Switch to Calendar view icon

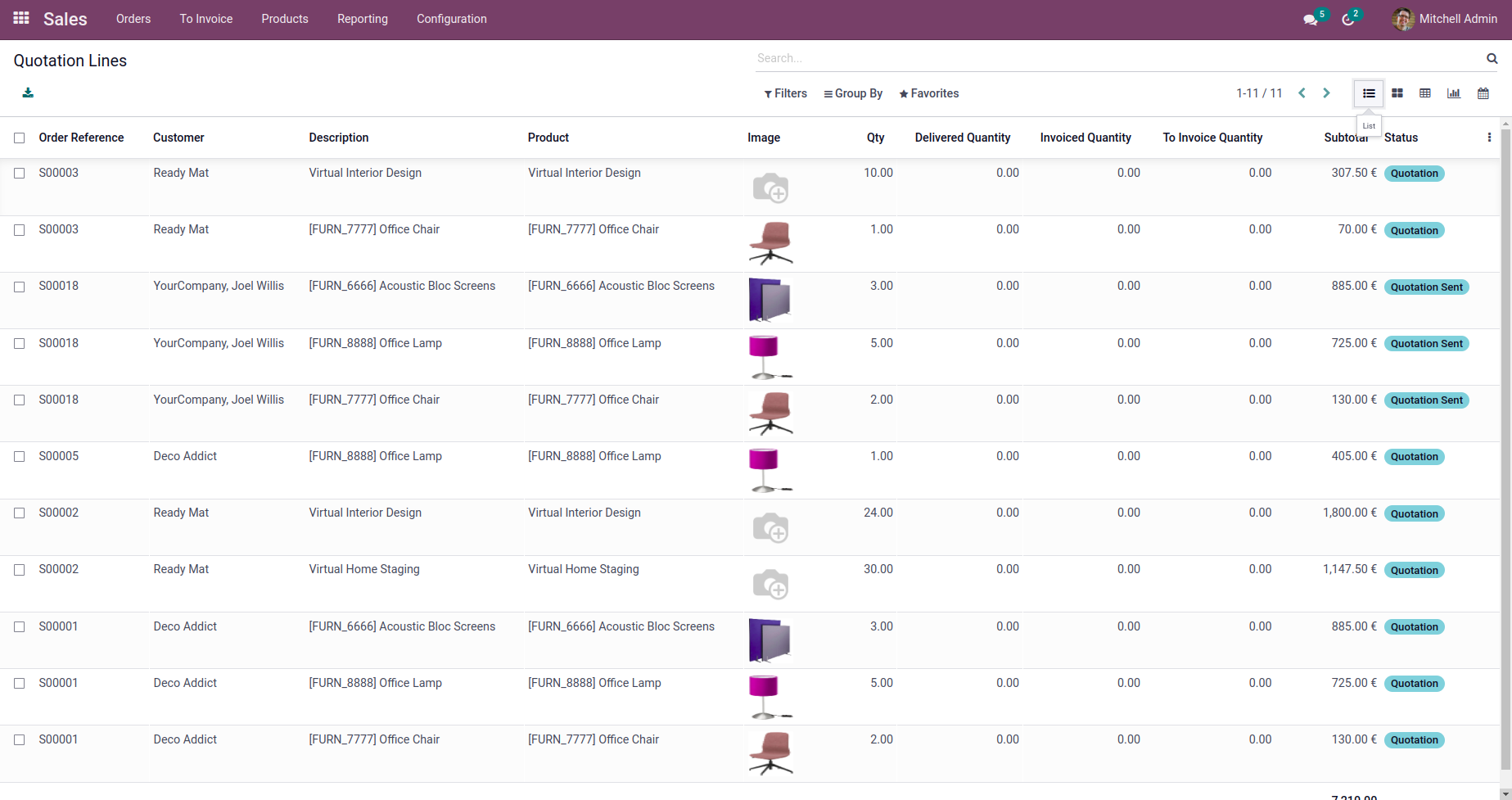coord(1483,93)
